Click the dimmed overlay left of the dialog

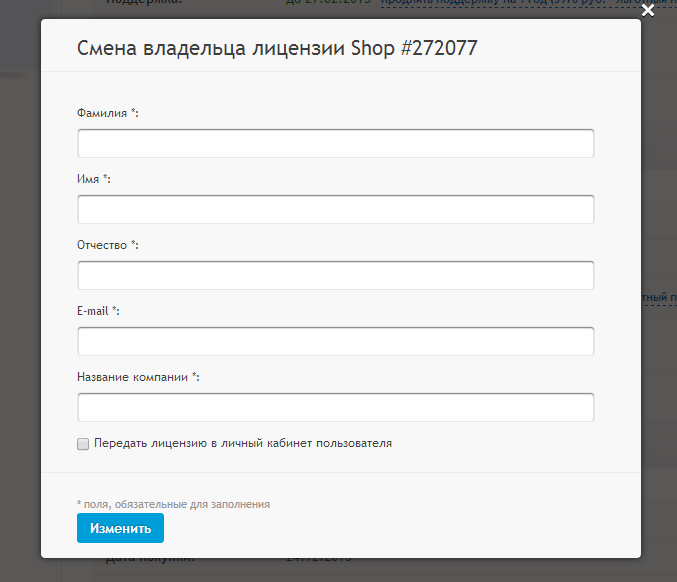tap(20, 300)
